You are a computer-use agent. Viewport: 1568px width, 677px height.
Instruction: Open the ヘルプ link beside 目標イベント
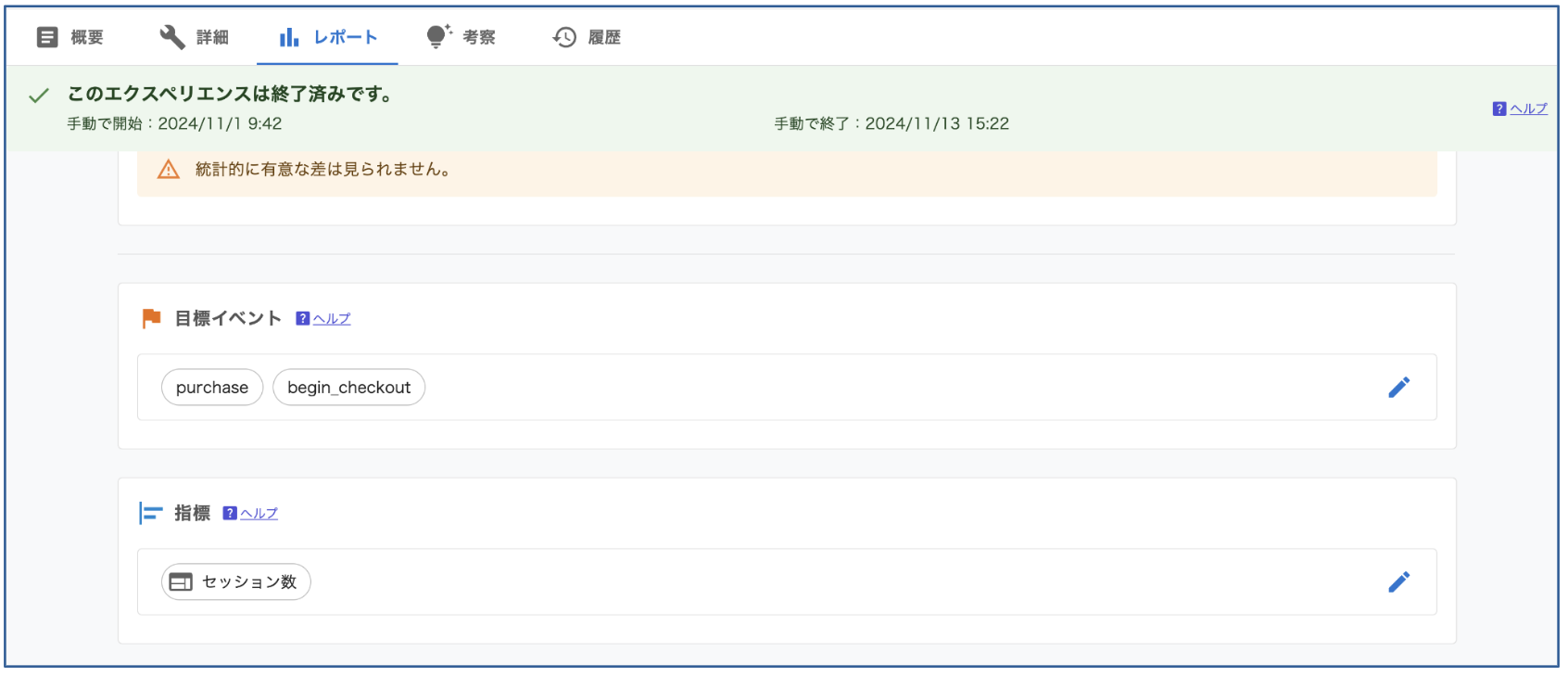coord(331,319)
